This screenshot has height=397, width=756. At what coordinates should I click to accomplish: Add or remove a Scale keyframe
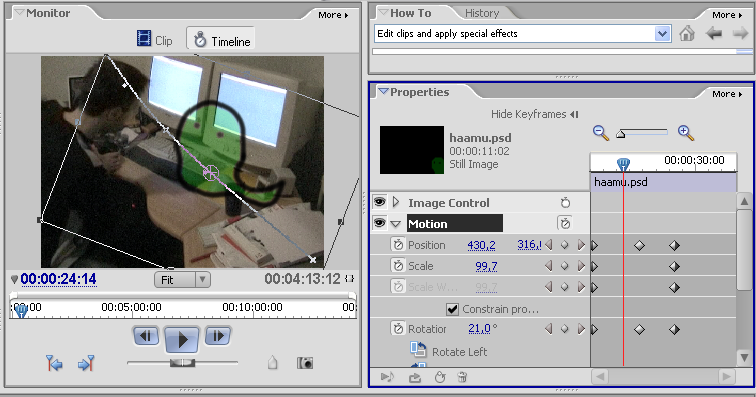click(x=565, y=266)
